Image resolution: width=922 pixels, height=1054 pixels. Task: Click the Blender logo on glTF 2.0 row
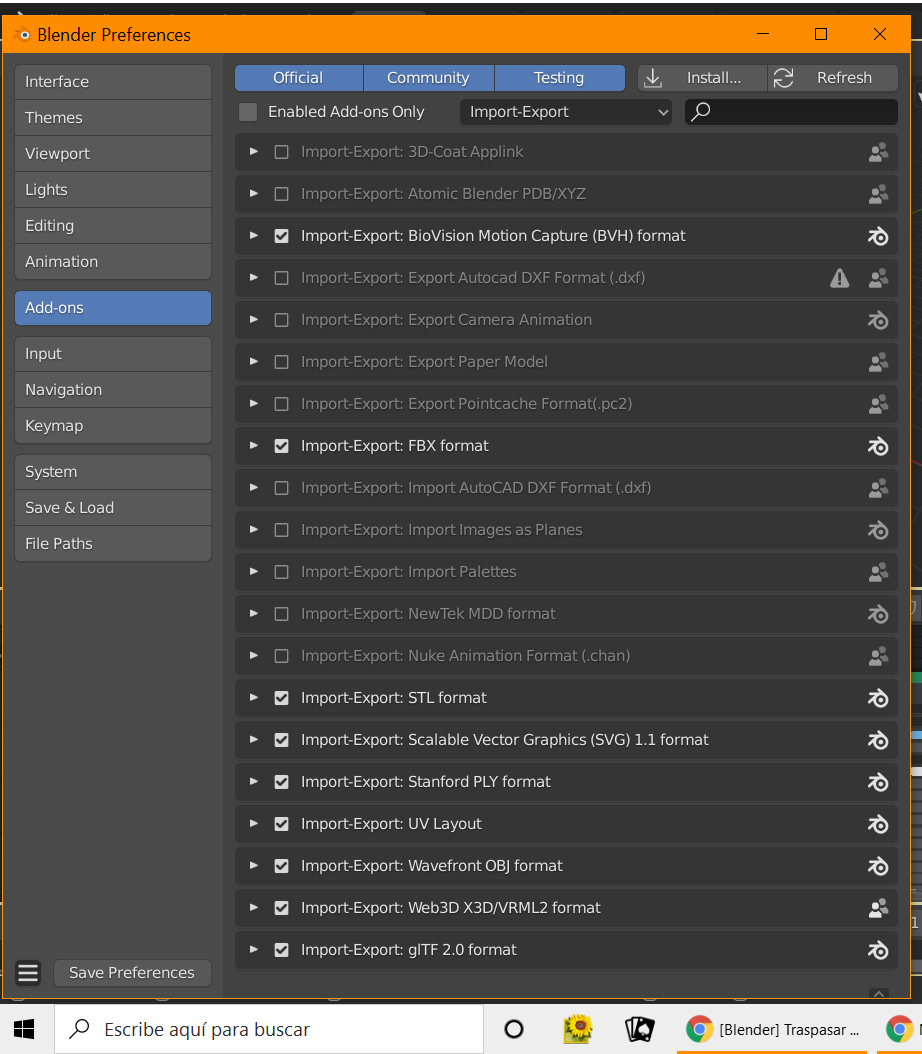pos(878,950)
